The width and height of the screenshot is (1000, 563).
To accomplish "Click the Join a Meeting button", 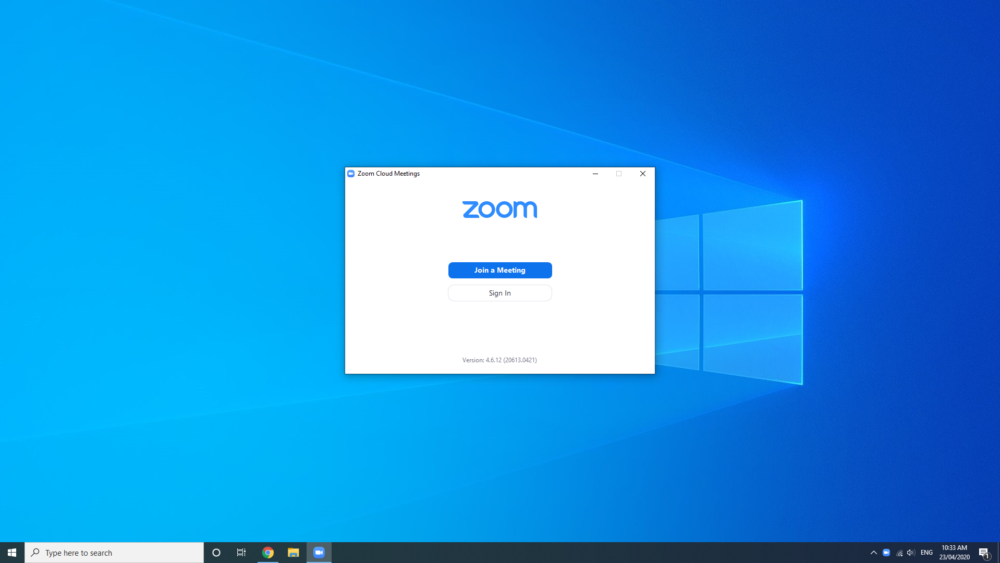I will click(499, 270).
